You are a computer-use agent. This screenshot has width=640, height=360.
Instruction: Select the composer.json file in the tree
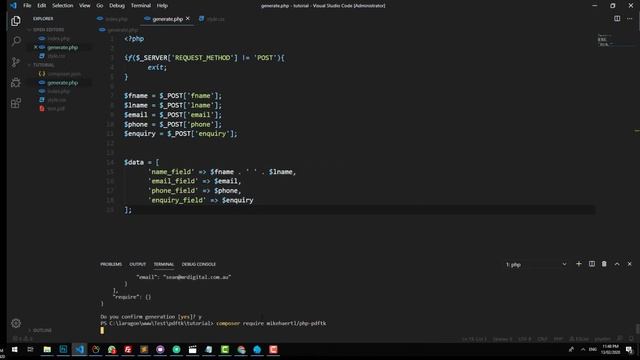tap(64, 74)
